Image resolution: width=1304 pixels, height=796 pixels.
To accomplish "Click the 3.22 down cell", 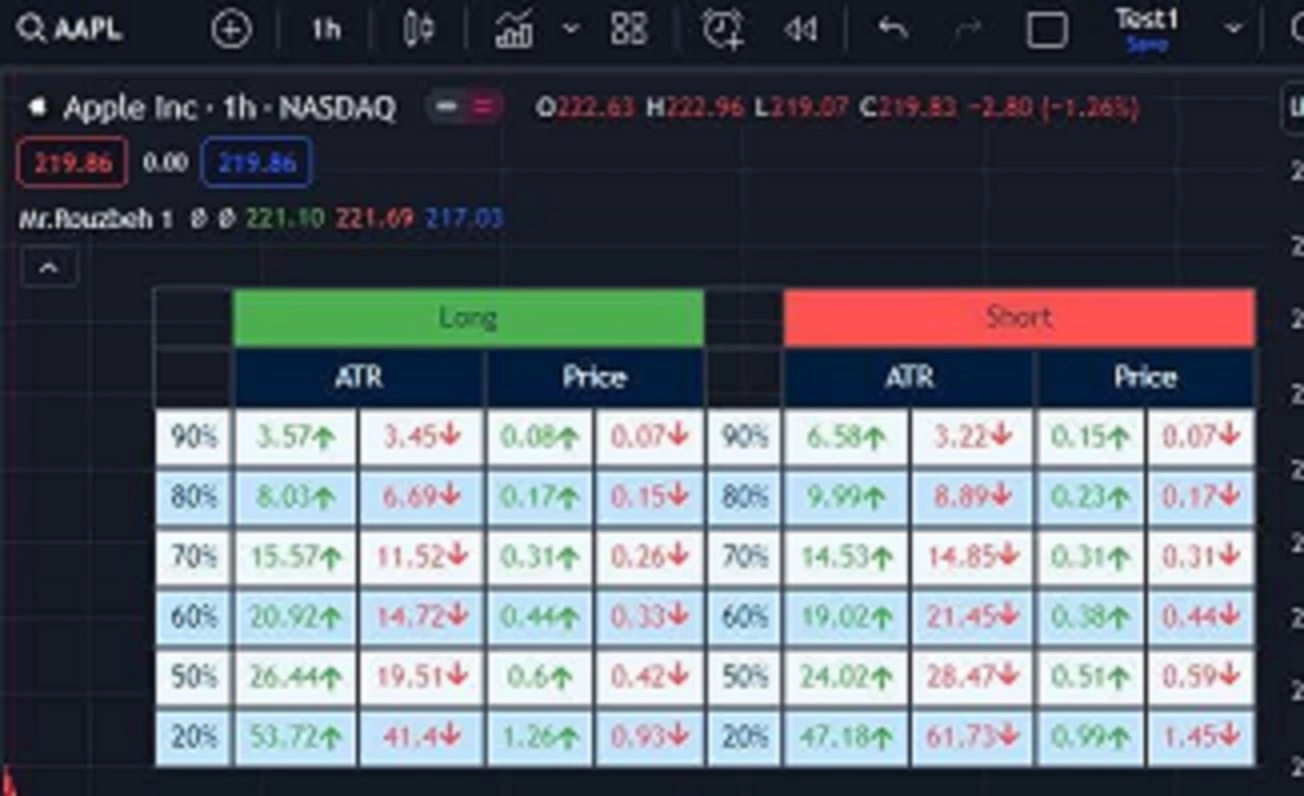I will point(973,437).
